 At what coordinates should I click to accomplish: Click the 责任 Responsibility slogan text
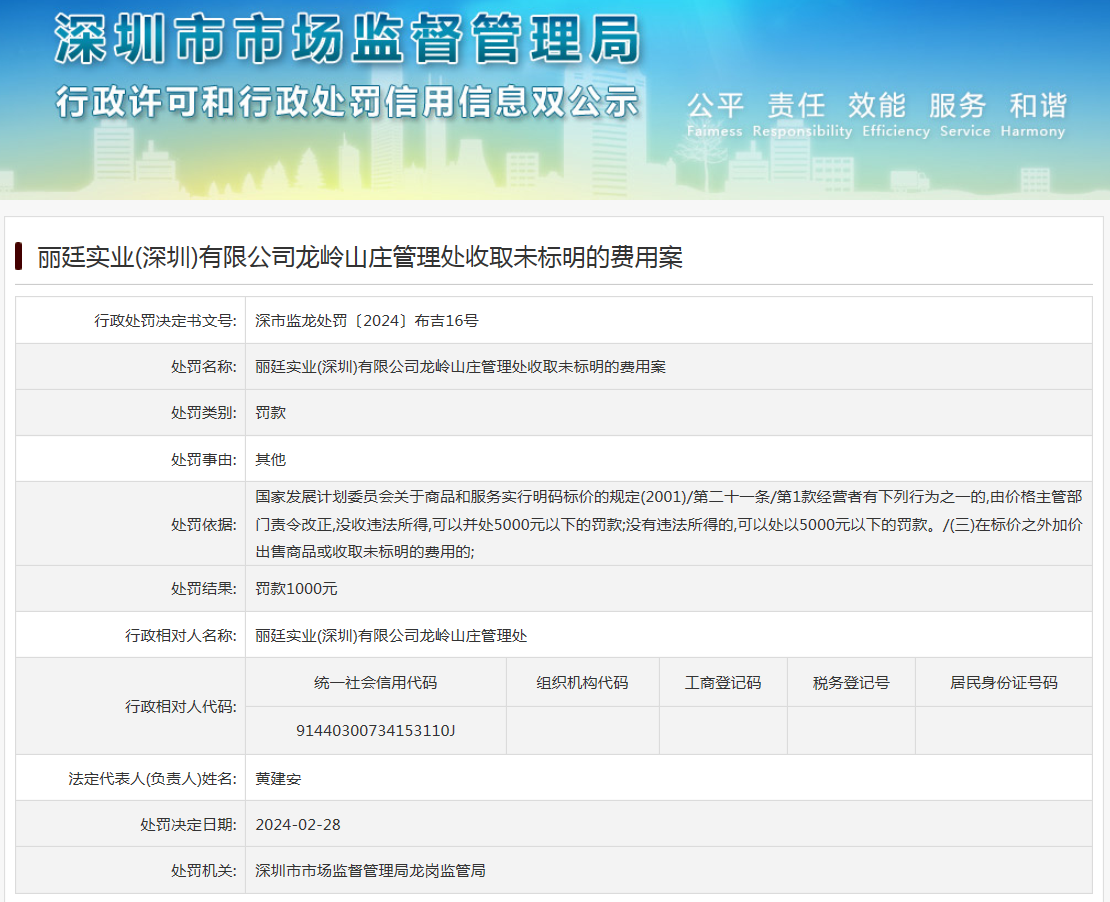[x=802, y=115]
